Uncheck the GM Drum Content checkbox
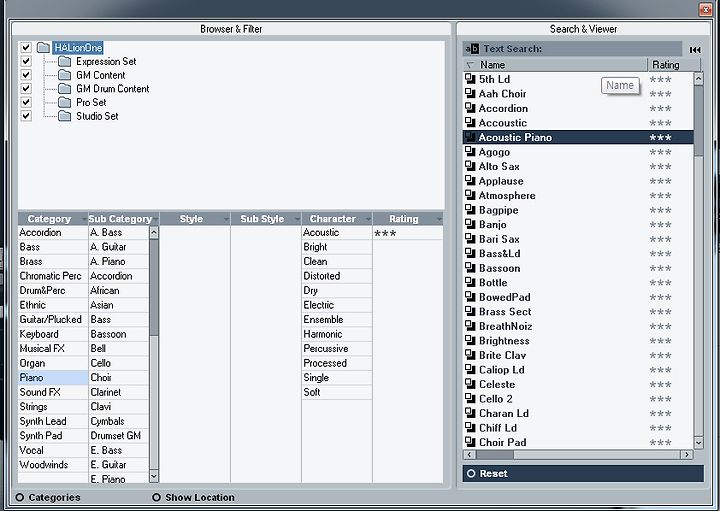This screenshot has height=511, width=720. (x=26, y=89)
